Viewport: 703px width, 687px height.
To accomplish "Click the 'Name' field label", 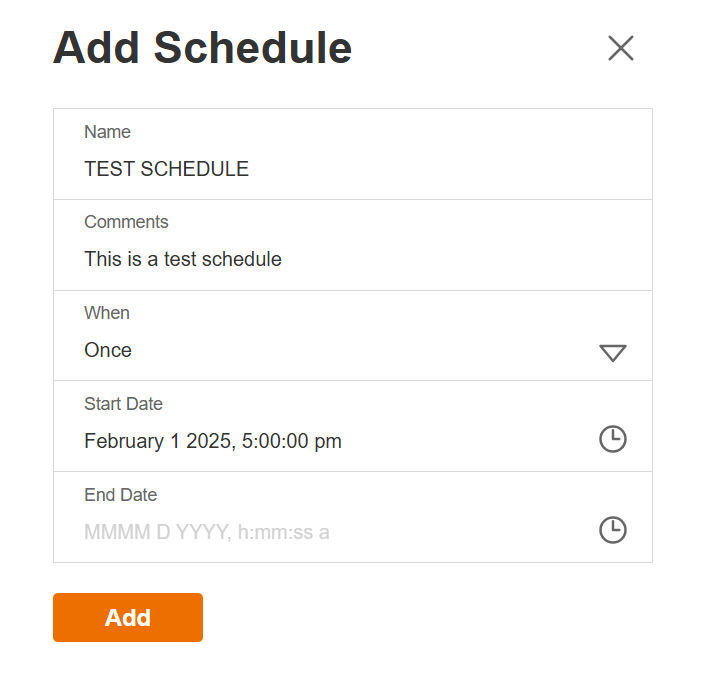I will coord(107,132).
